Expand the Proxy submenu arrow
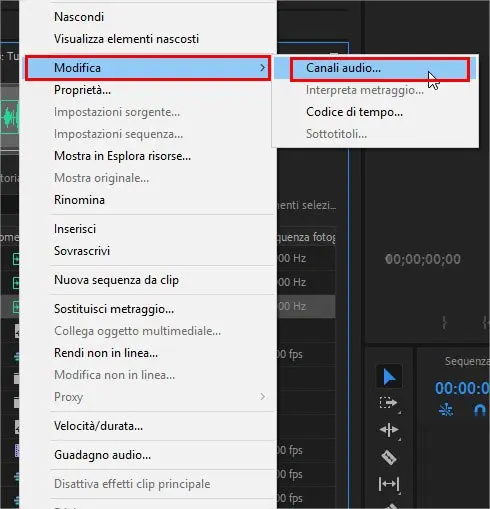 (262, 396)
